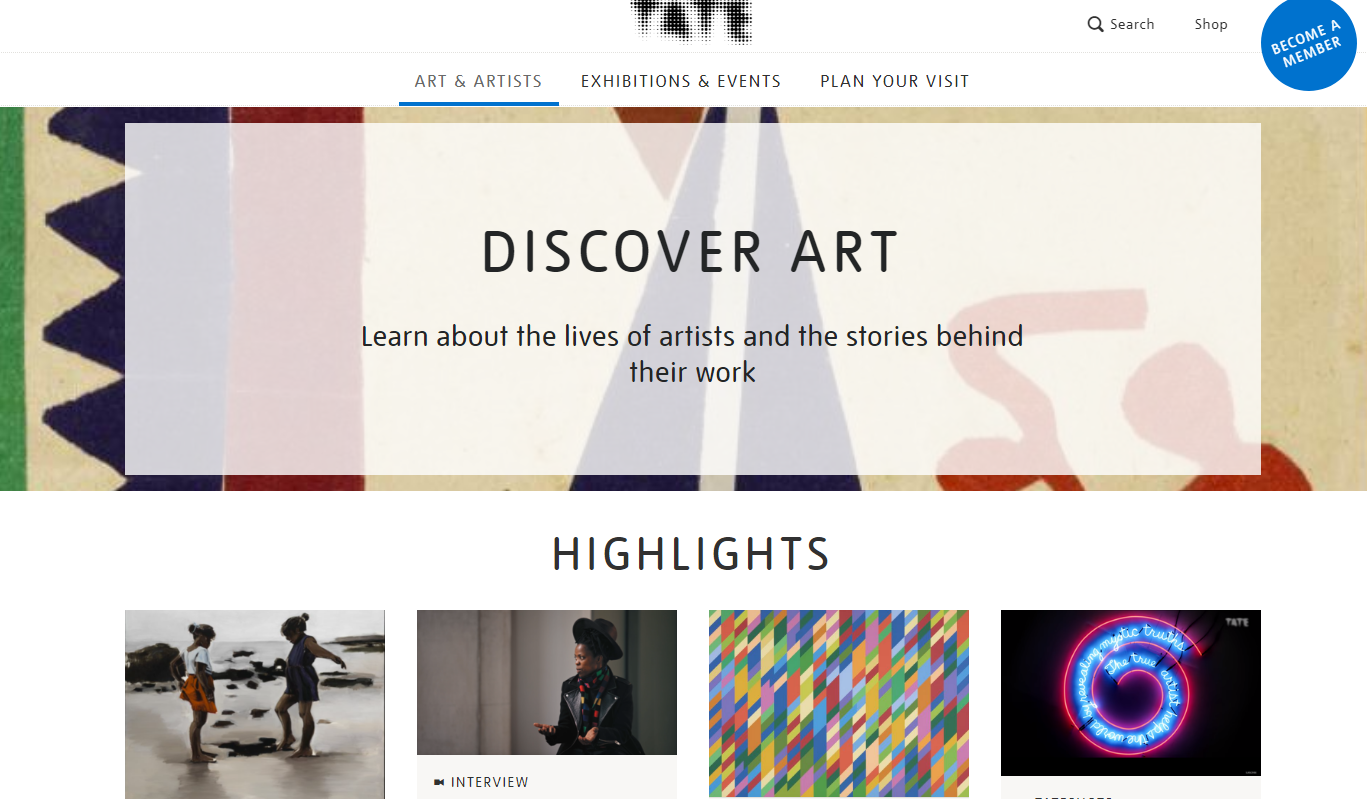Open the neon spiral artwork thumbnail
Screen dimensions: 1367x799
click(1131, 692)
